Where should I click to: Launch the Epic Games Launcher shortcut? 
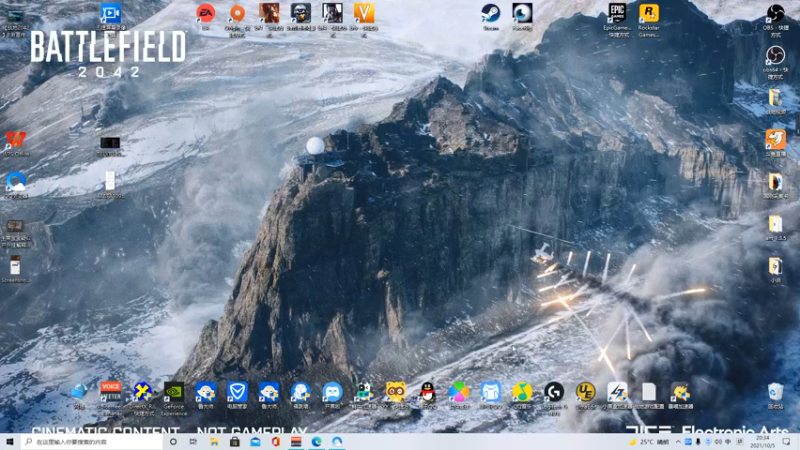tap(617, 14)
